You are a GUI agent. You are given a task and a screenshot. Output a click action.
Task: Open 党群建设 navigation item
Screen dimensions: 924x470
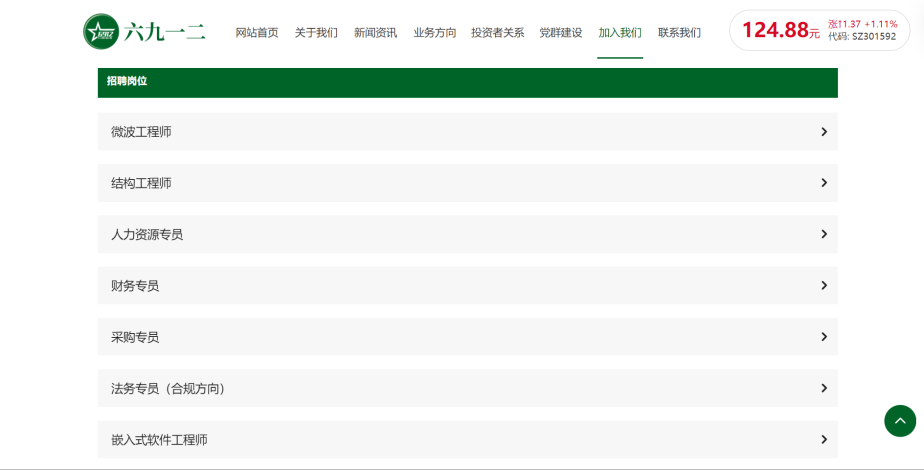(x=561, y=33)
